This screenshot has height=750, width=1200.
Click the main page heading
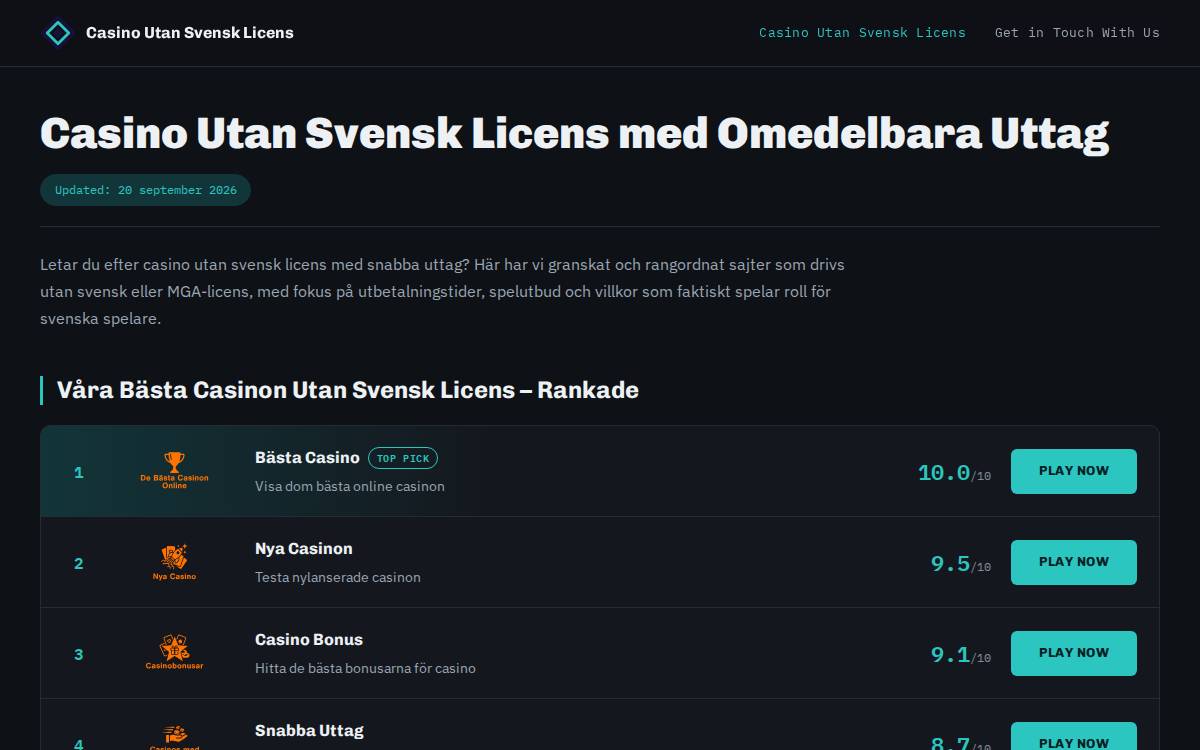(574, 133)
